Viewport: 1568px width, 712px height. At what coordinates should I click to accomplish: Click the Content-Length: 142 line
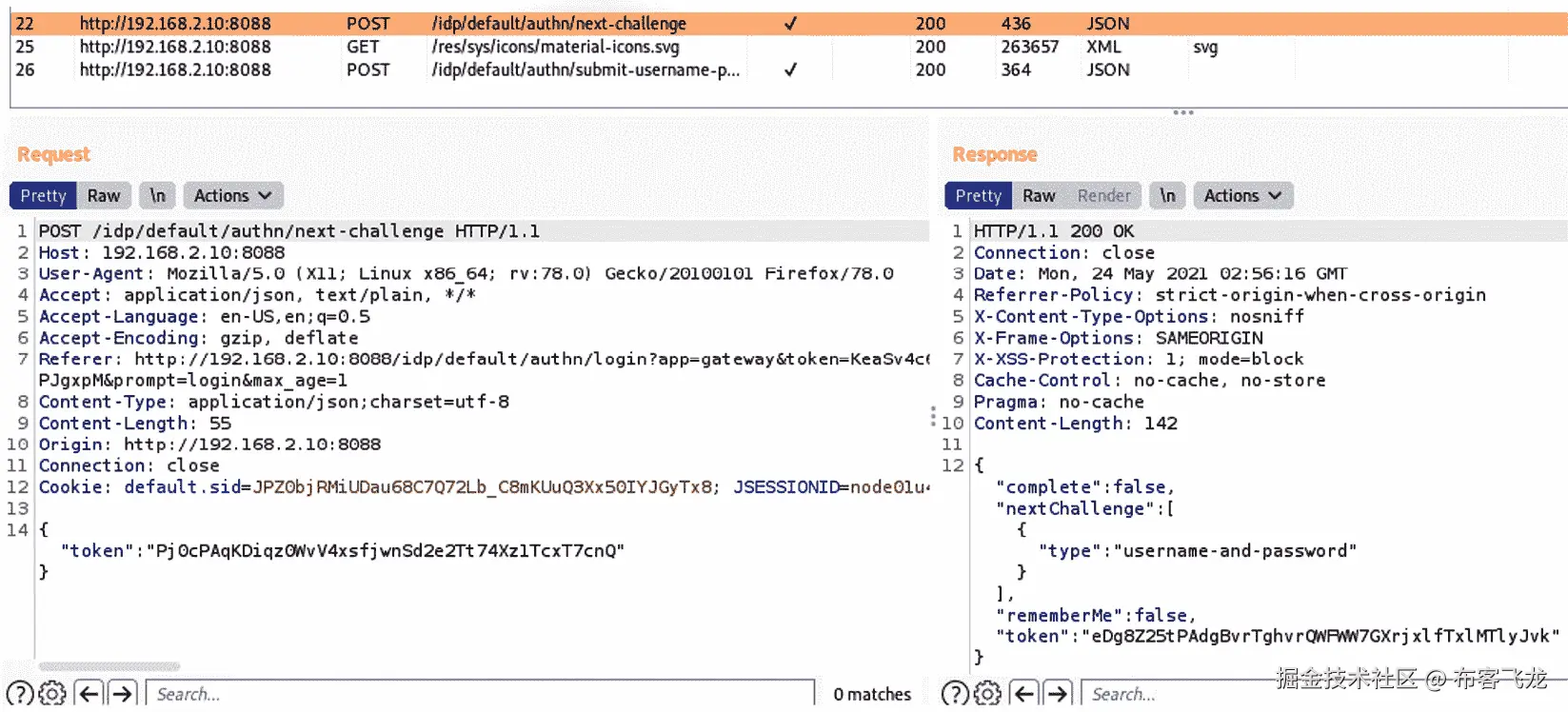coord(1075,424)
